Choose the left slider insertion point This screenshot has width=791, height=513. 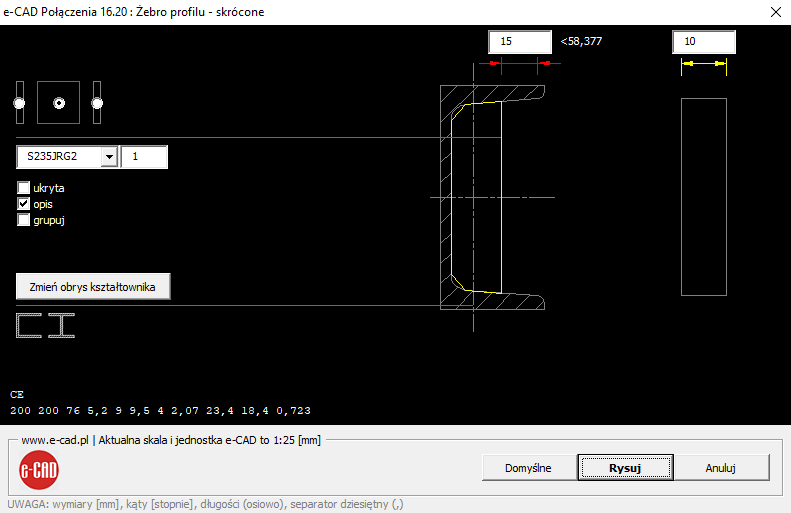coord(20,102)
